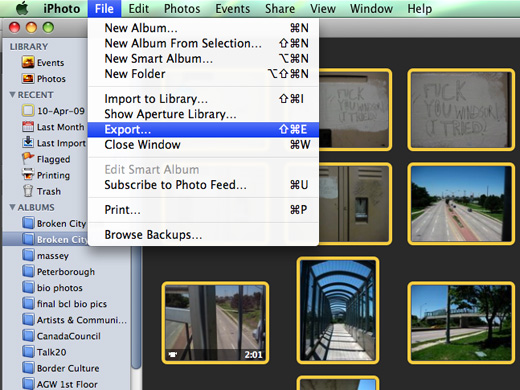Select Events icon in Library
This screenshot has height=390, width=520.
[28, 62]
